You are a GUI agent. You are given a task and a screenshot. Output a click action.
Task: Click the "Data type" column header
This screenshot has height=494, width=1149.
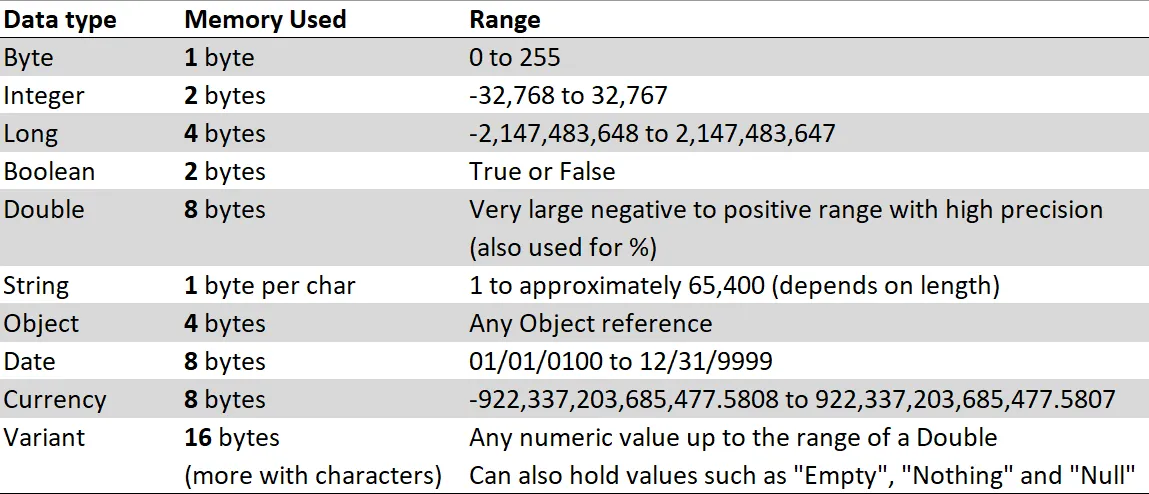(60, 19)
